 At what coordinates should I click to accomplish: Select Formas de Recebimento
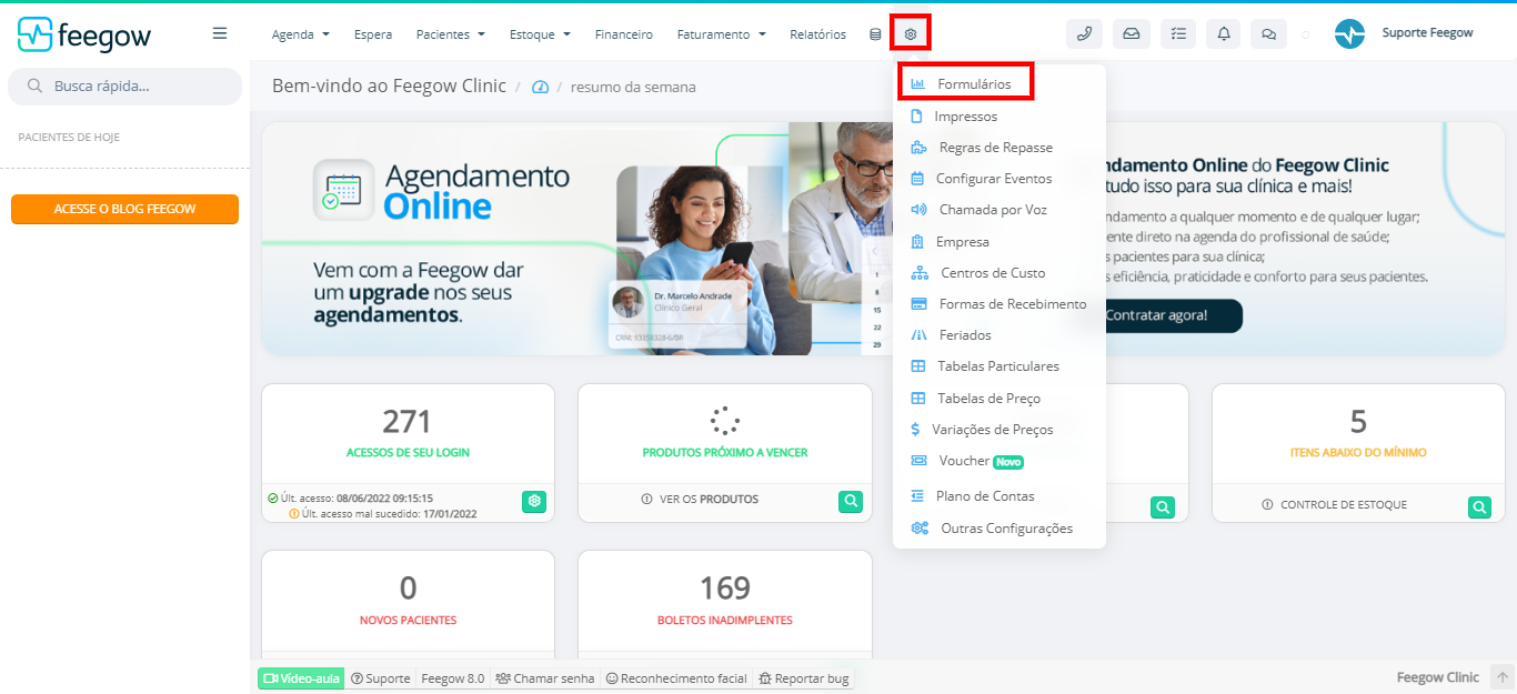coord(999,303)
